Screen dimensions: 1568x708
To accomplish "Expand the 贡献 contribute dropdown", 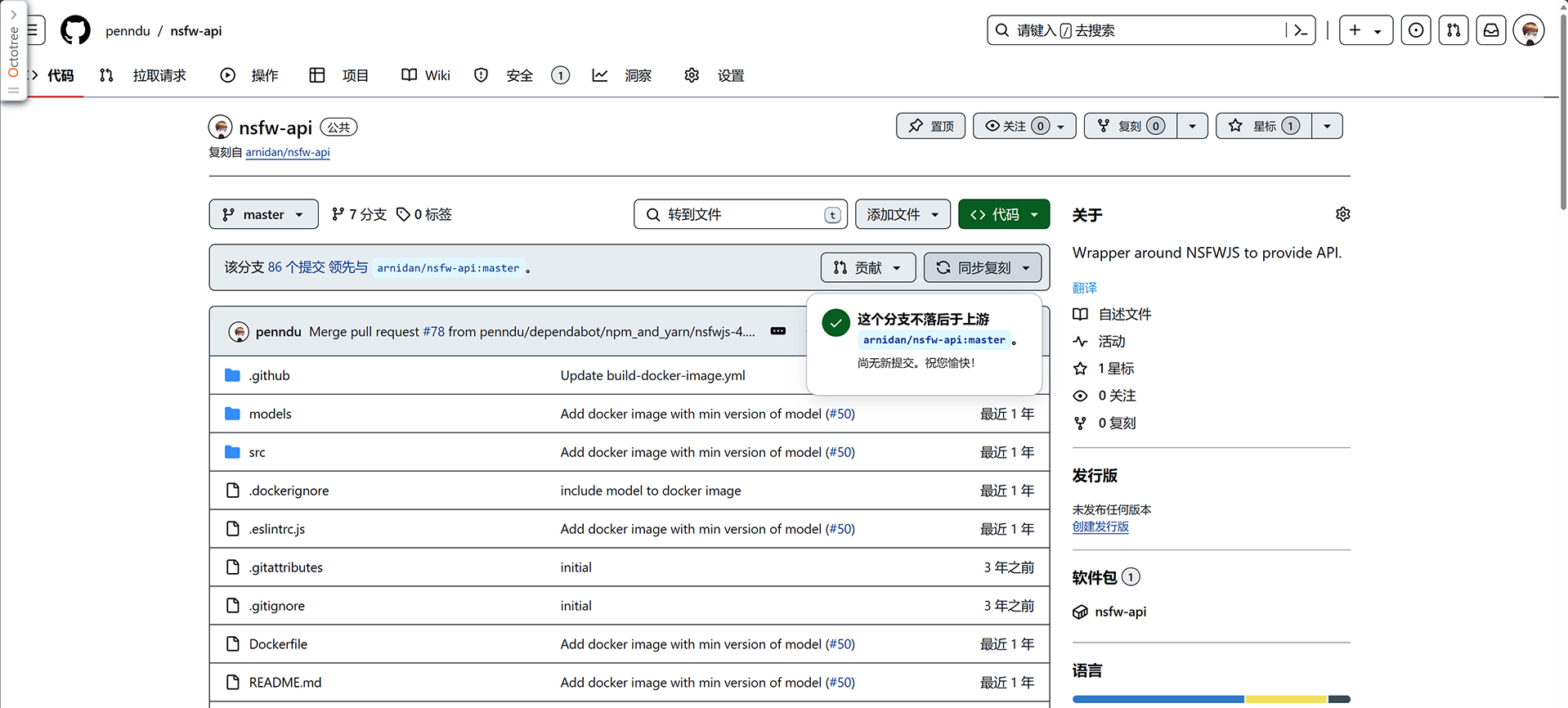I will [x=867, y=267].
